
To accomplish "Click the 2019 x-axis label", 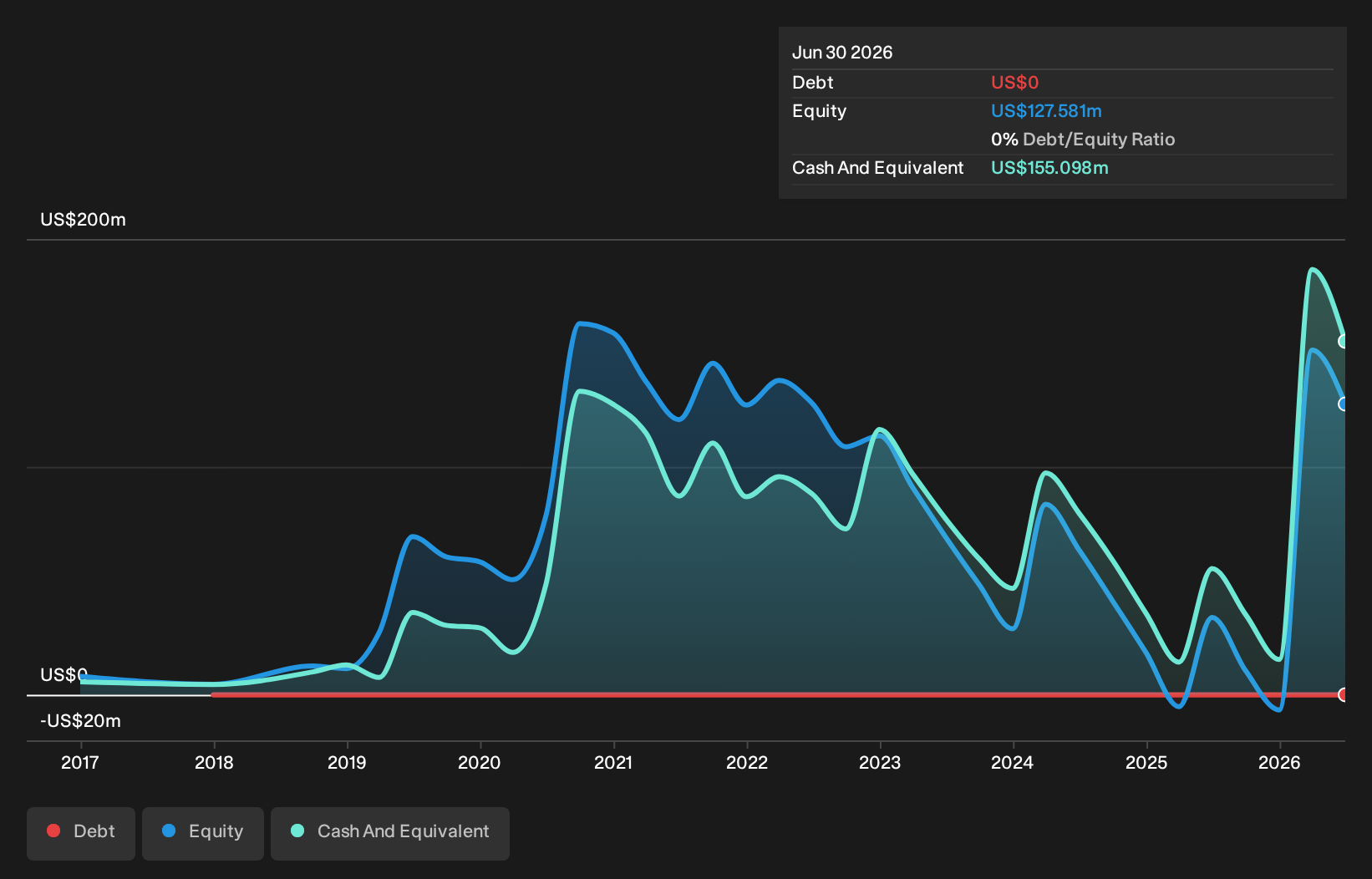I will [347, 762].
